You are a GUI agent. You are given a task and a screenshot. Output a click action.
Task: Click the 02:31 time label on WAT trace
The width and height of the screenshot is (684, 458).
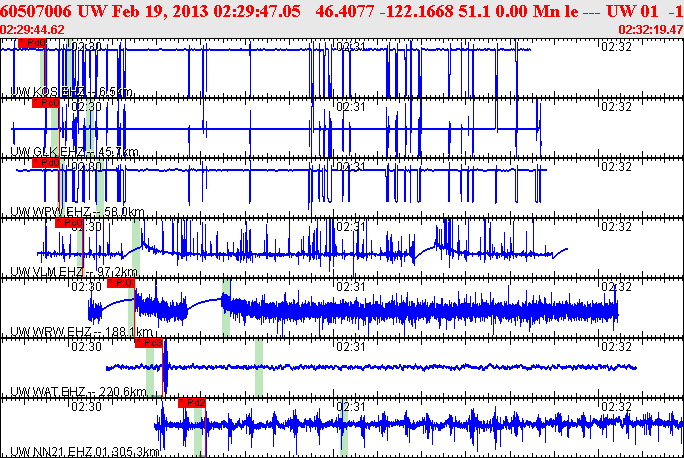click(351, 347)
